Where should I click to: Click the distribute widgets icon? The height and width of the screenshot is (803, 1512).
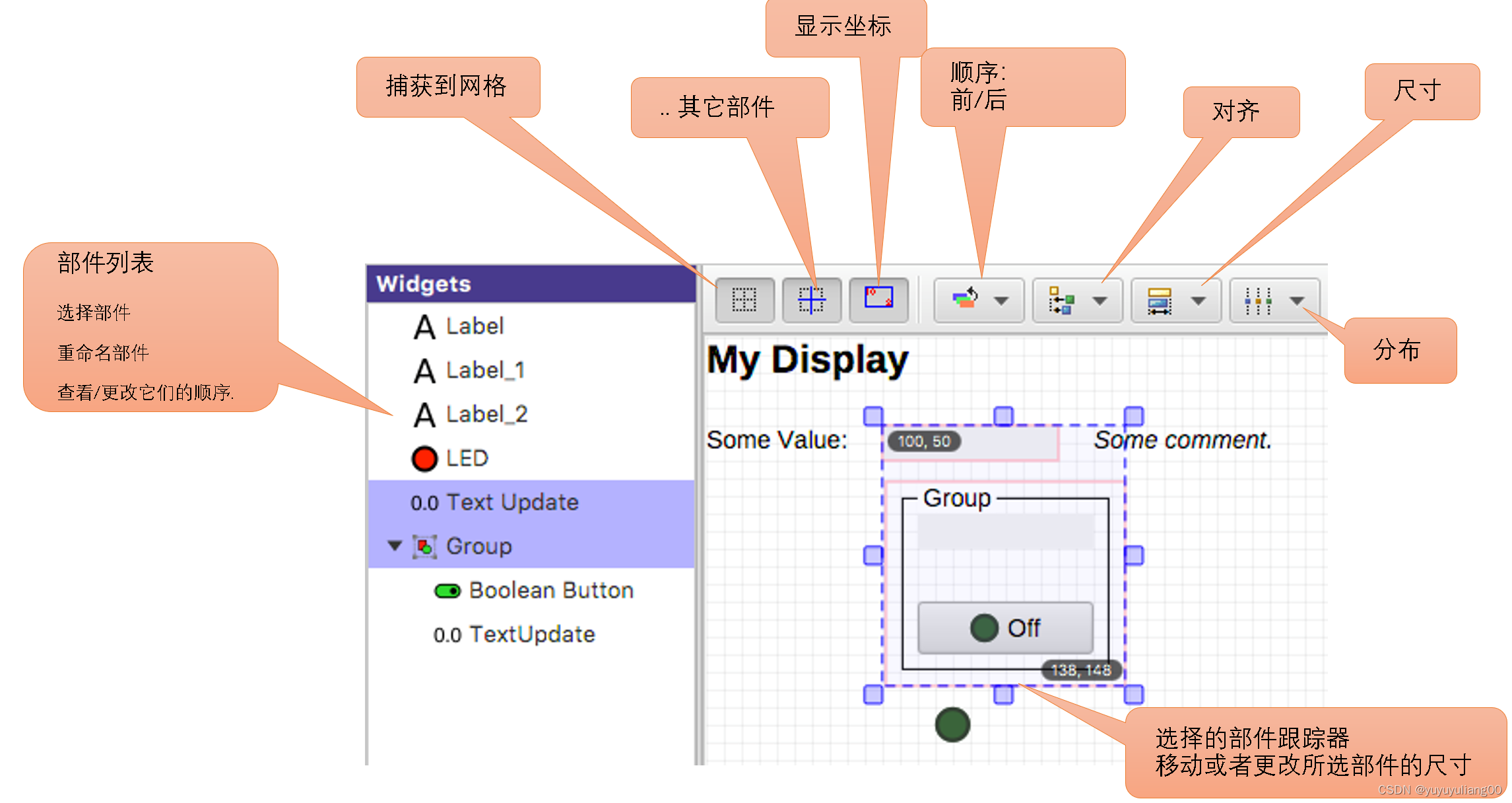1258,301
